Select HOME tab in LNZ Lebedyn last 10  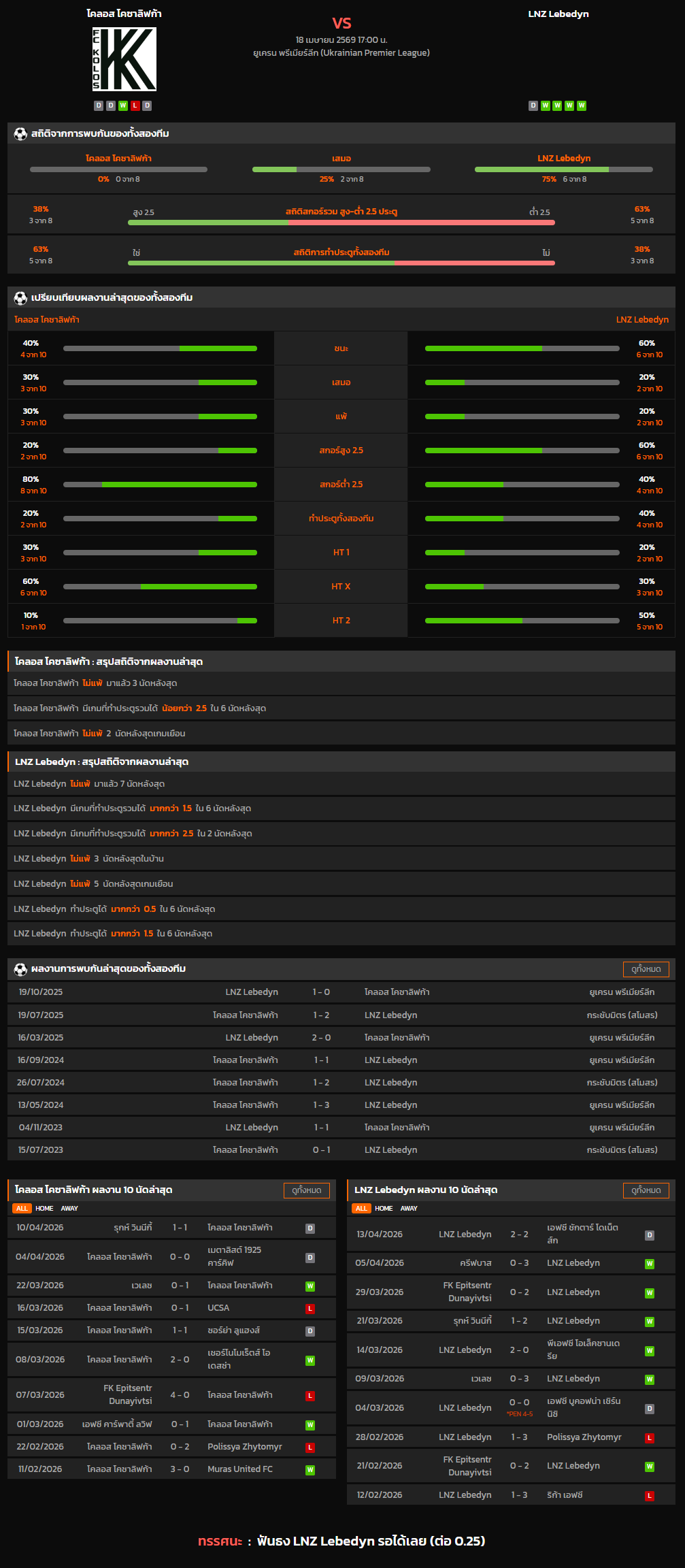tap(384, 1209)
